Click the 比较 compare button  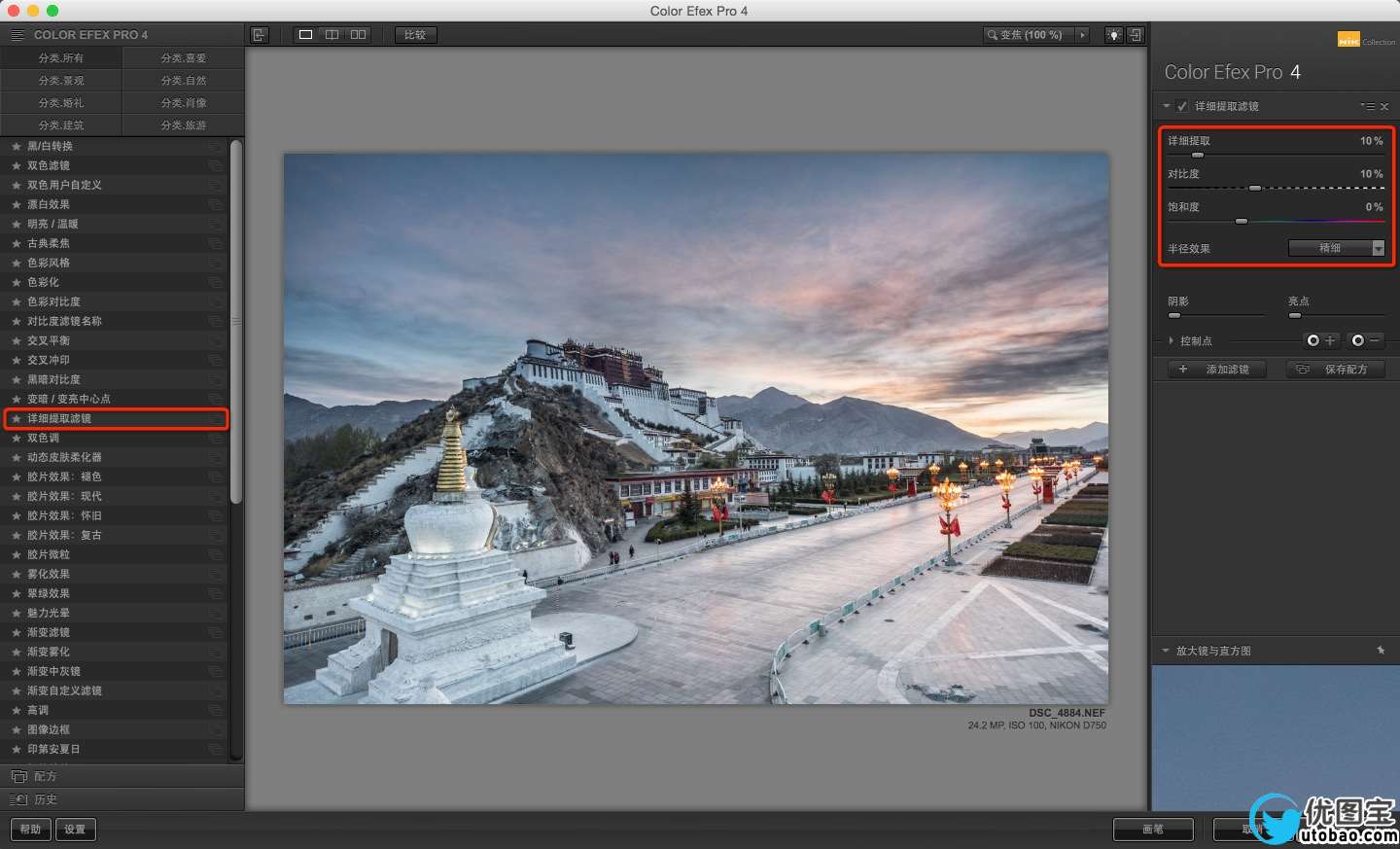coord(416,35)
